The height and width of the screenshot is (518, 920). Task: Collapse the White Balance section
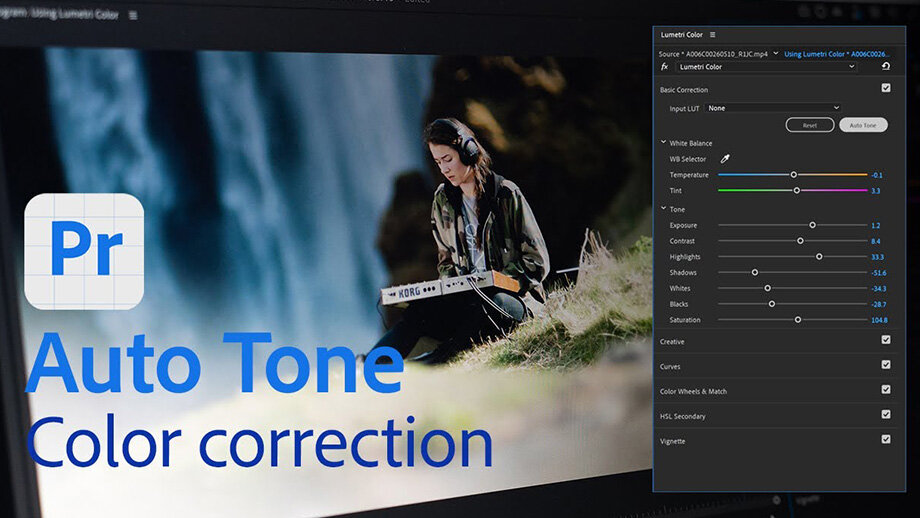point(664,142)
